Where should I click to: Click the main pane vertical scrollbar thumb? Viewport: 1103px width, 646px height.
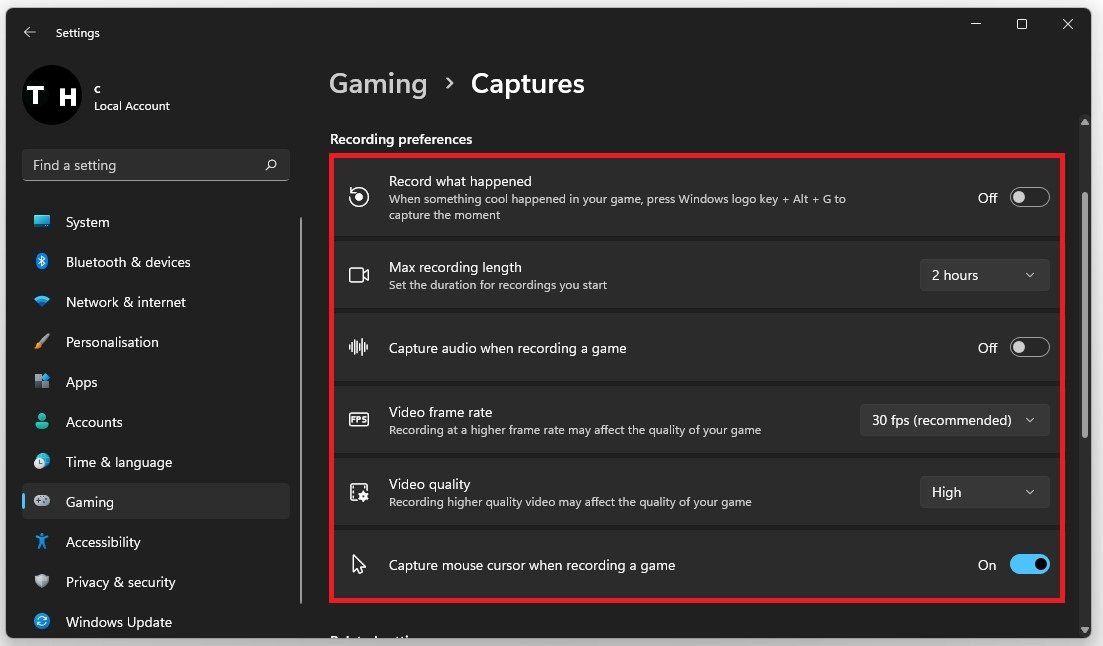coord(1084,315)
